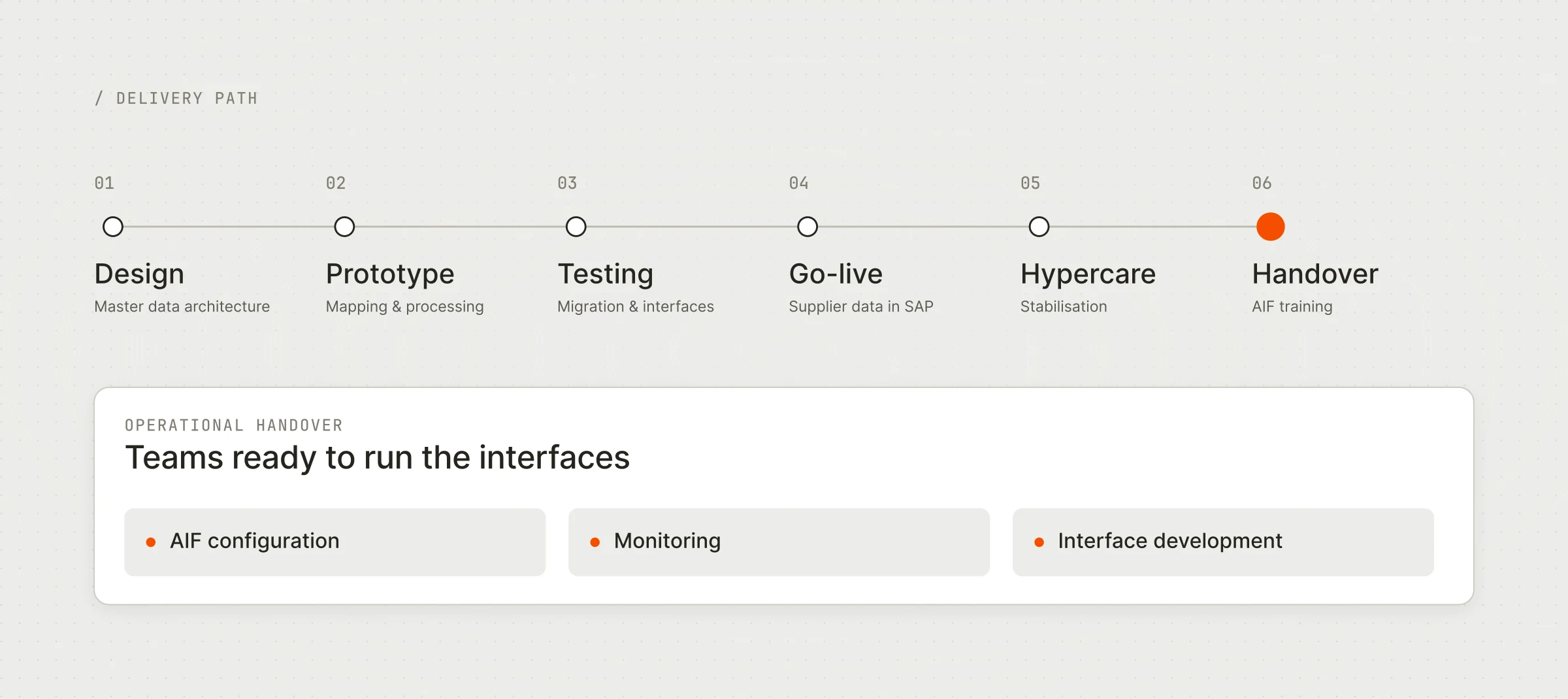Click 'Mapping & processing' subtitle

tap(404, 307)
